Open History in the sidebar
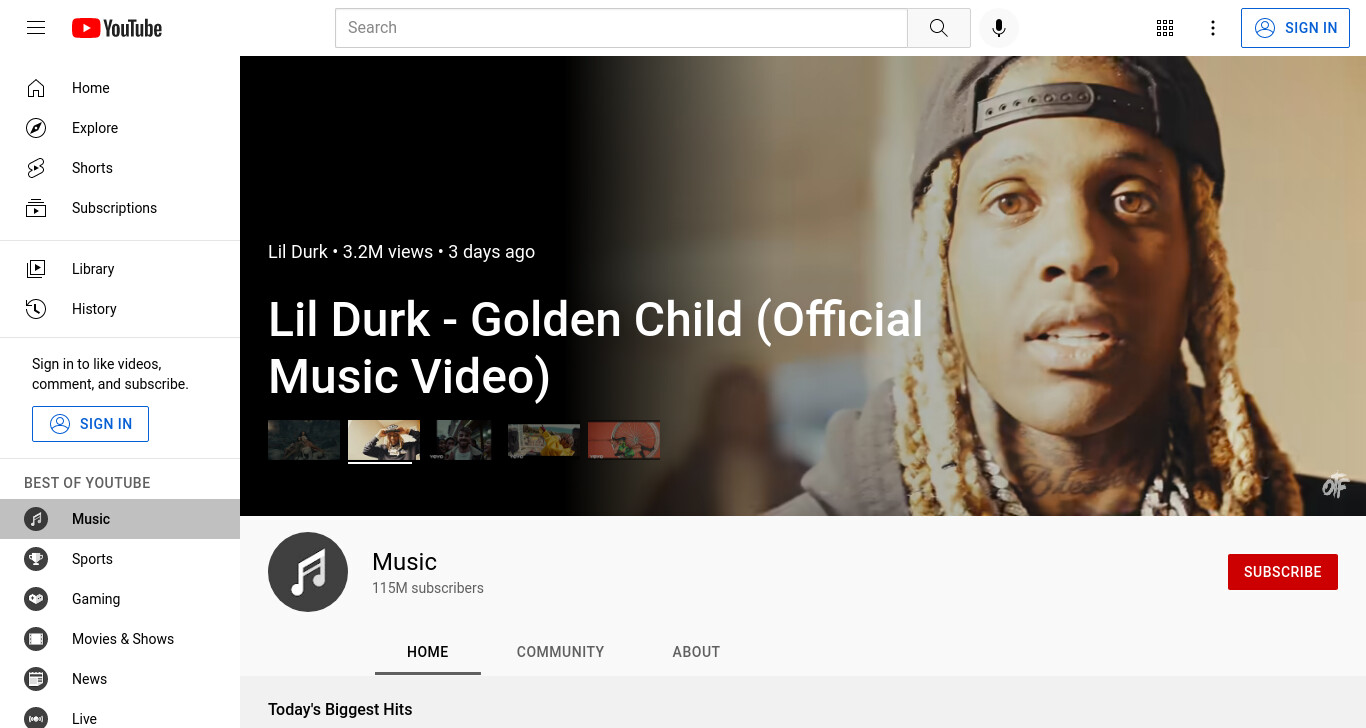 pos(120,309)
